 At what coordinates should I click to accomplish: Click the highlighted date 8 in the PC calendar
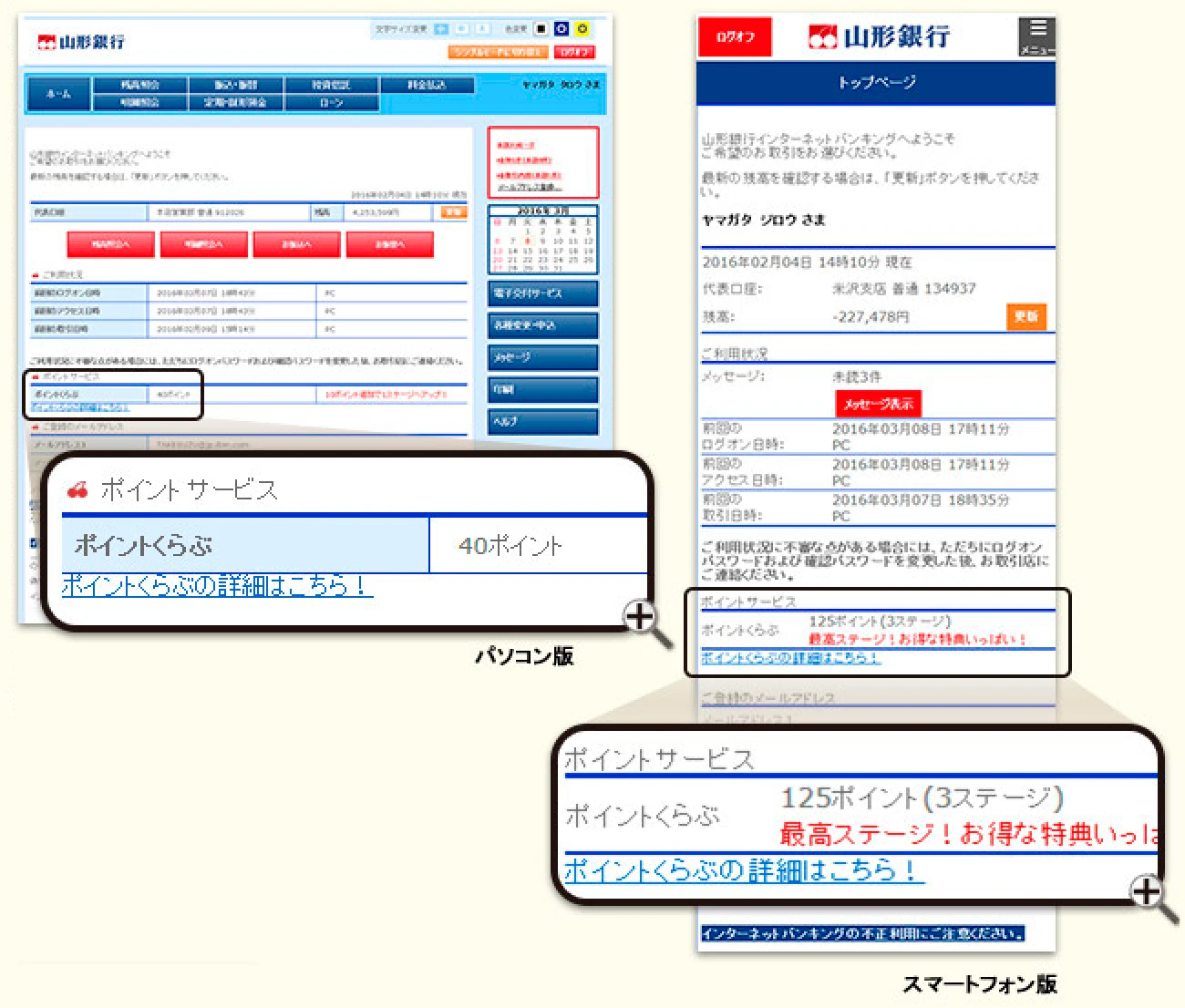[528, 242]
